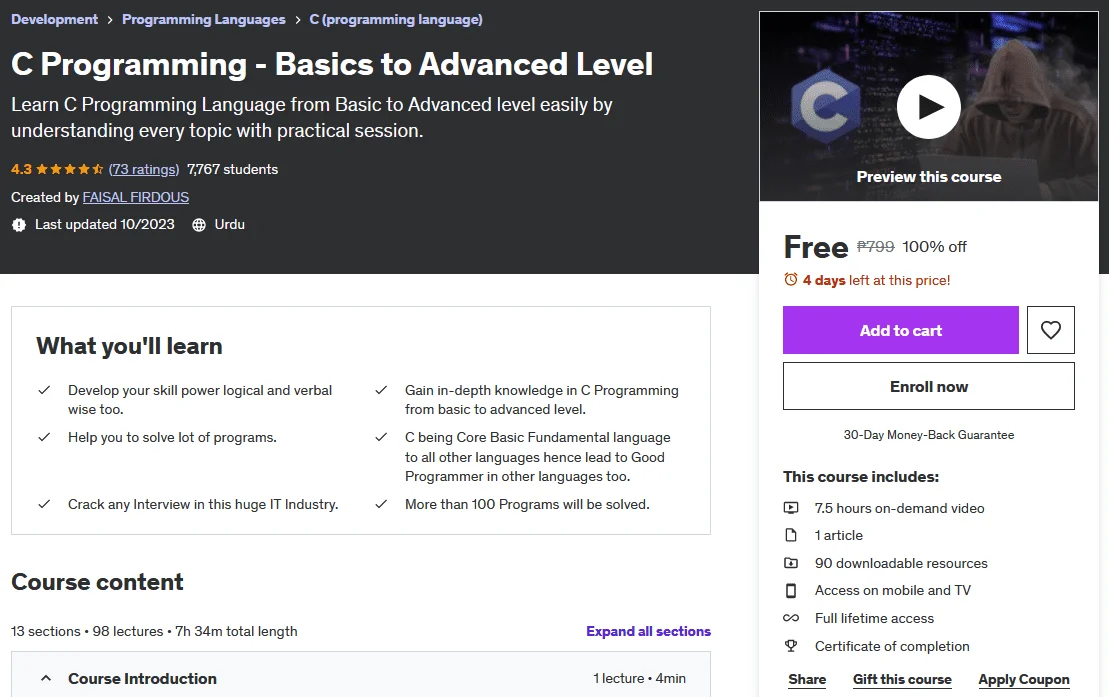1109x697 pixels.
Task: Click the on-demand video icon
Action: (x=791, y=508)
